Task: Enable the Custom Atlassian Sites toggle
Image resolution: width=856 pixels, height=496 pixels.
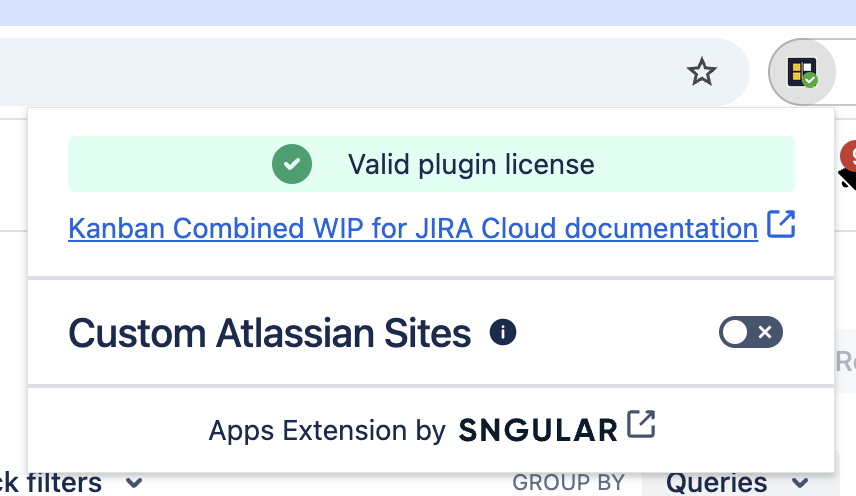Action: 750,332
